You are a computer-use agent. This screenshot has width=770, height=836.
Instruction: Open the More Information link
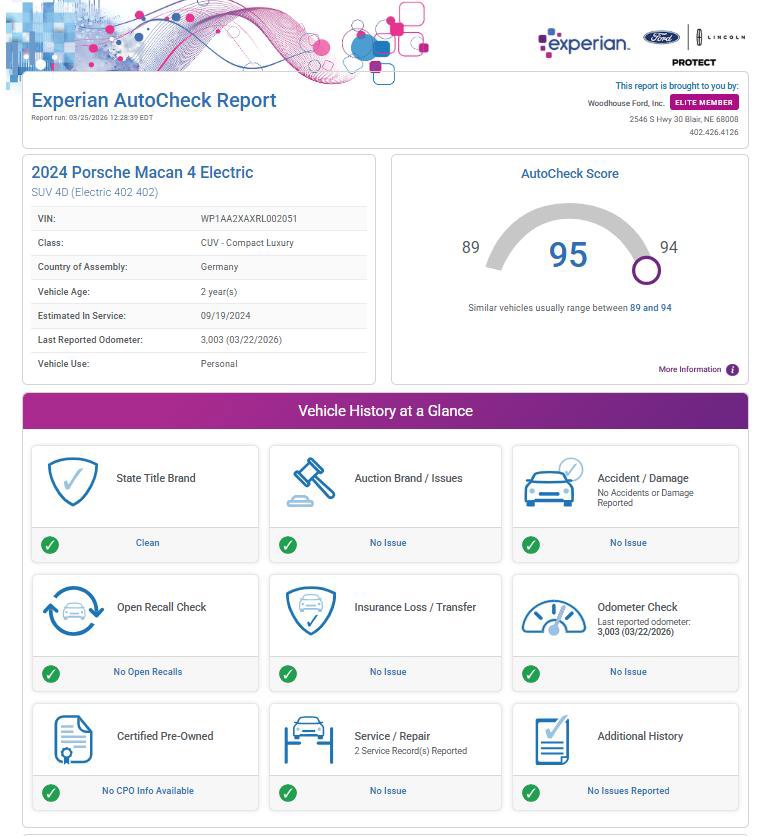coord(689,369)
